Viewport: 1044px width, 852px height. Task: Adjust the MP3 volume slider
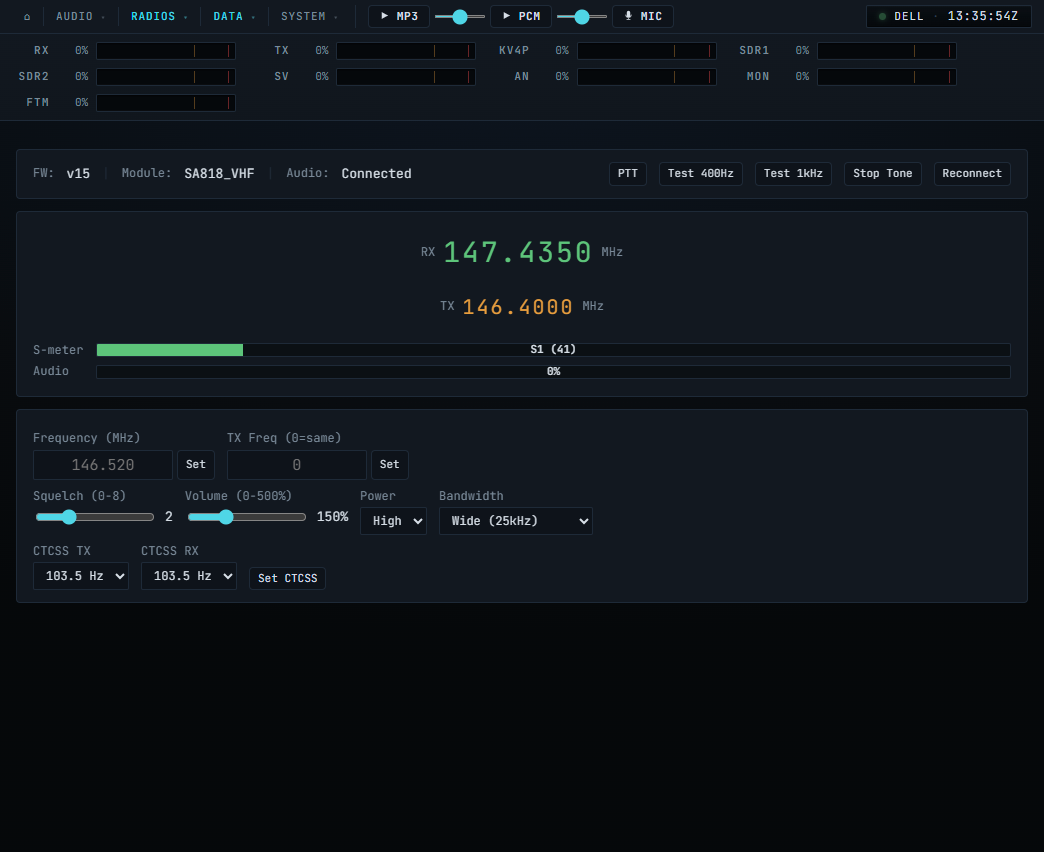point(459,17)
